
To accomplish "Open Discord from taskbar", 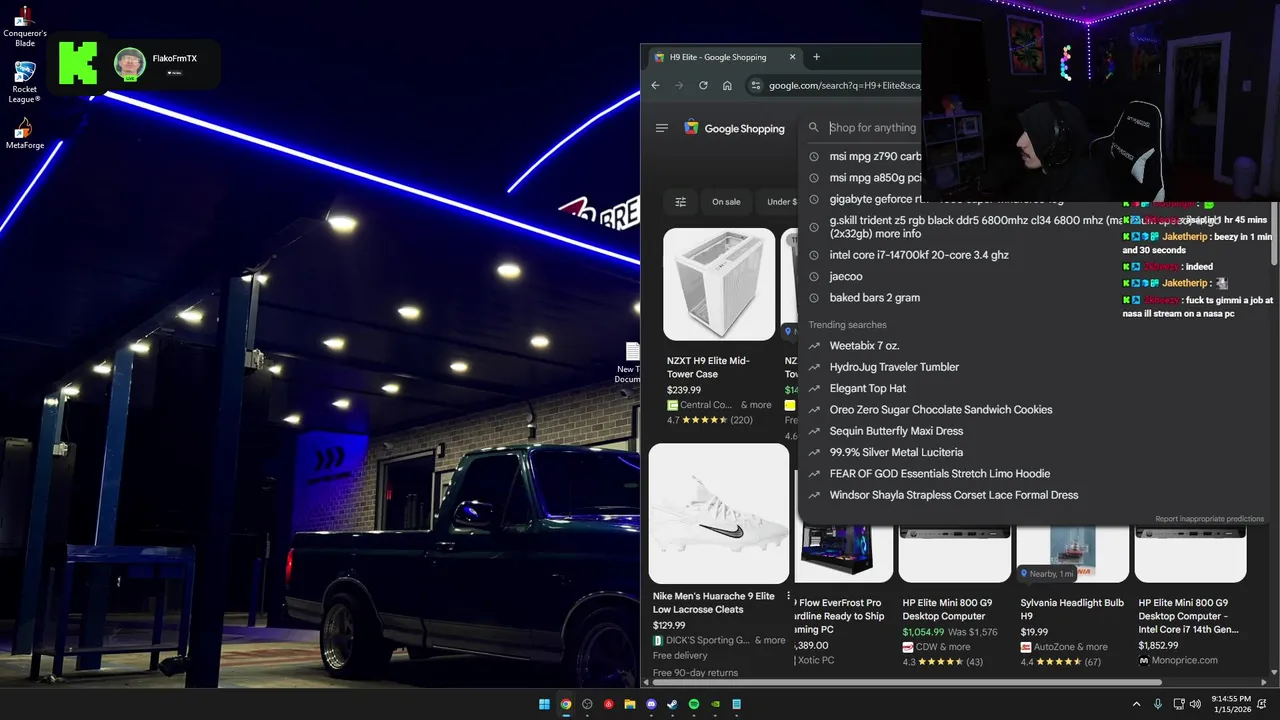I will pyautogui.click(x=651, y=704).
